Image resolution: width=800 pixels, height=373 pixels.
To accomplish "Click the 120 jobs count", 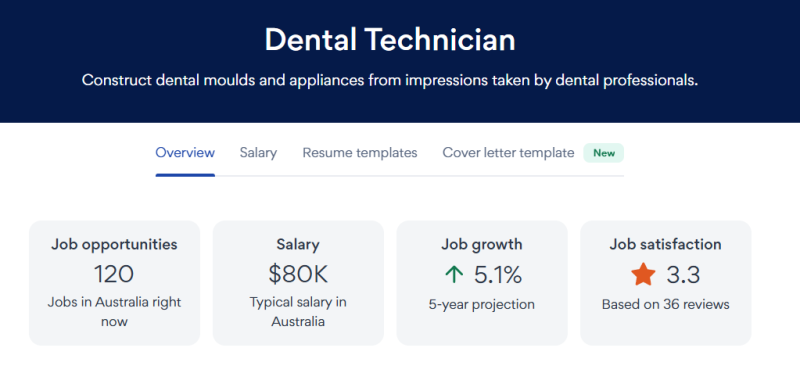I will [x=114, y=275].
